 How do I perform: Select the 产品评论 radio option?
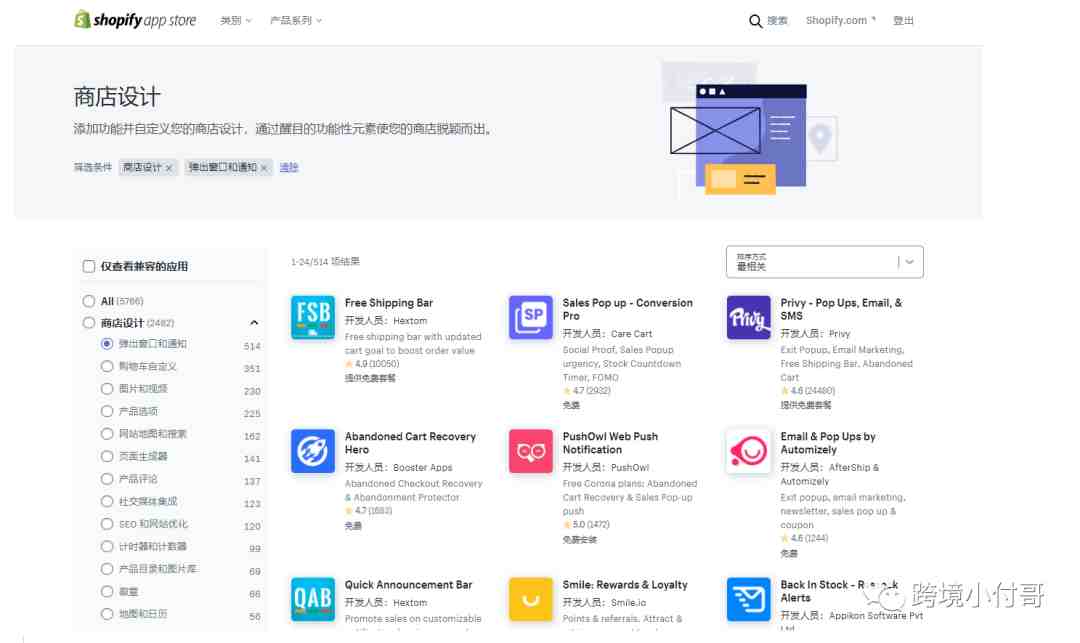click(107, 478)
